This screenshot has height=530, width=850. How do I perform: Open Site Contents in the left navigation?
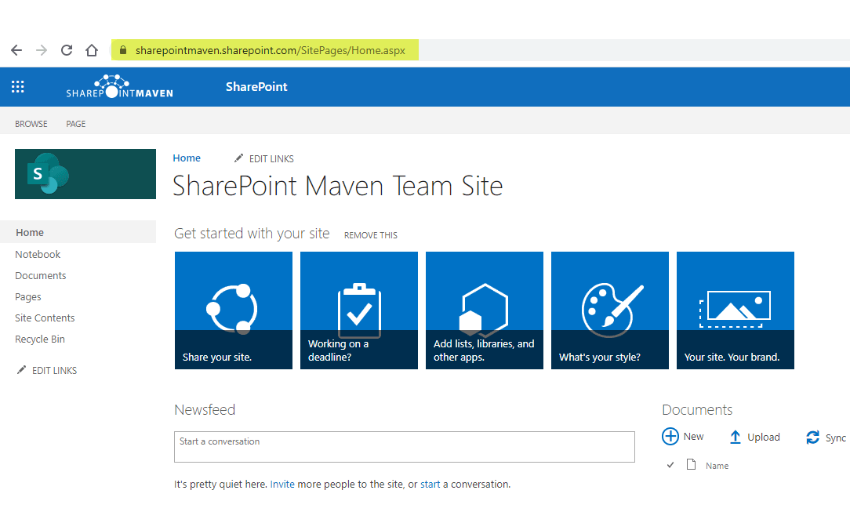(45, 318)
